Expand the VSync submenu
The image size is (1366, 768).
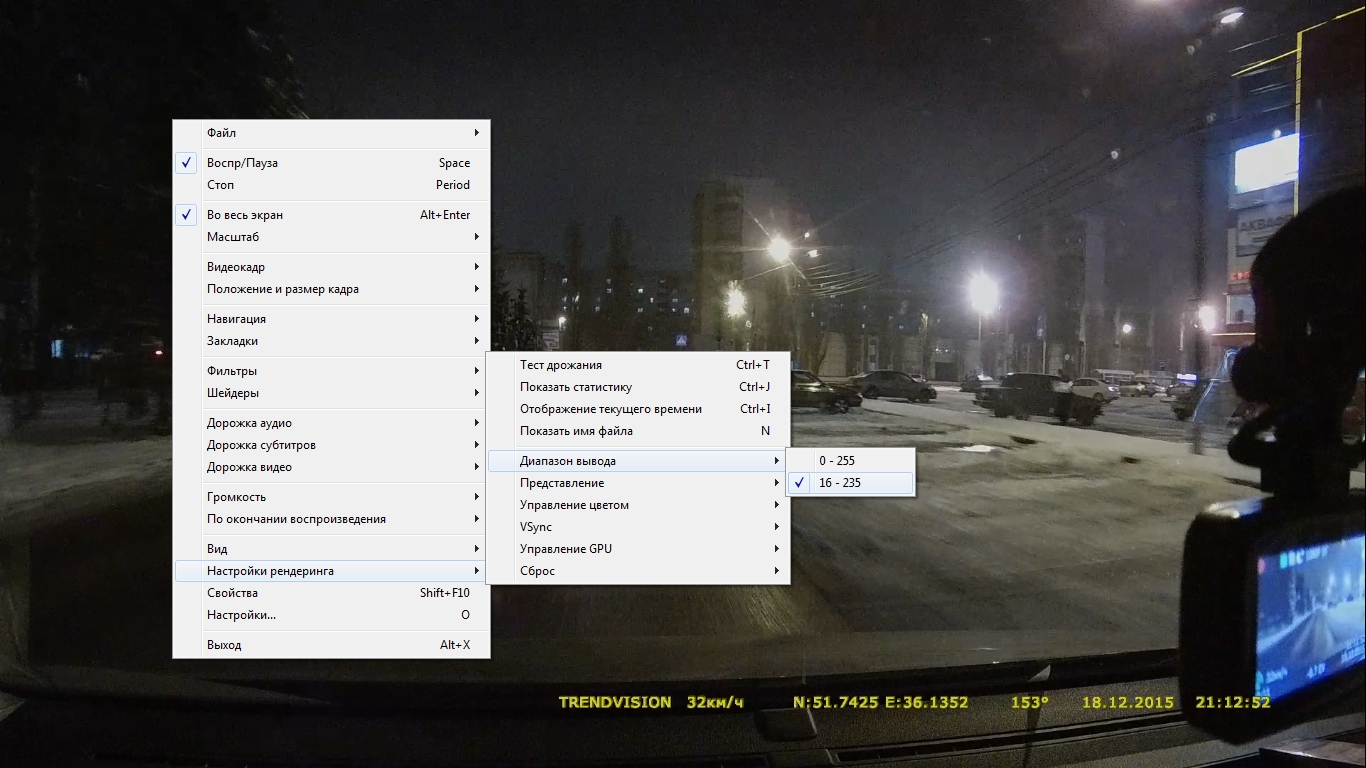(x=535, y=527)
